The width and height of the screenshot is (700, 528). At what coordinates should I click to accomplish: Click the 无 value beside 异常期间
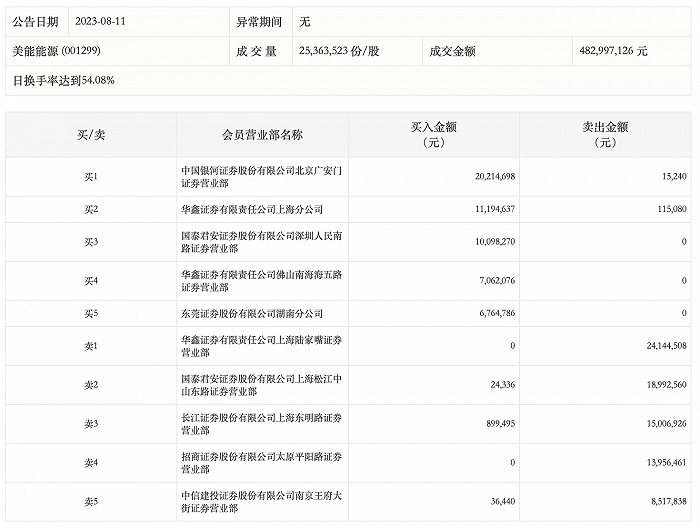[305, 21]
